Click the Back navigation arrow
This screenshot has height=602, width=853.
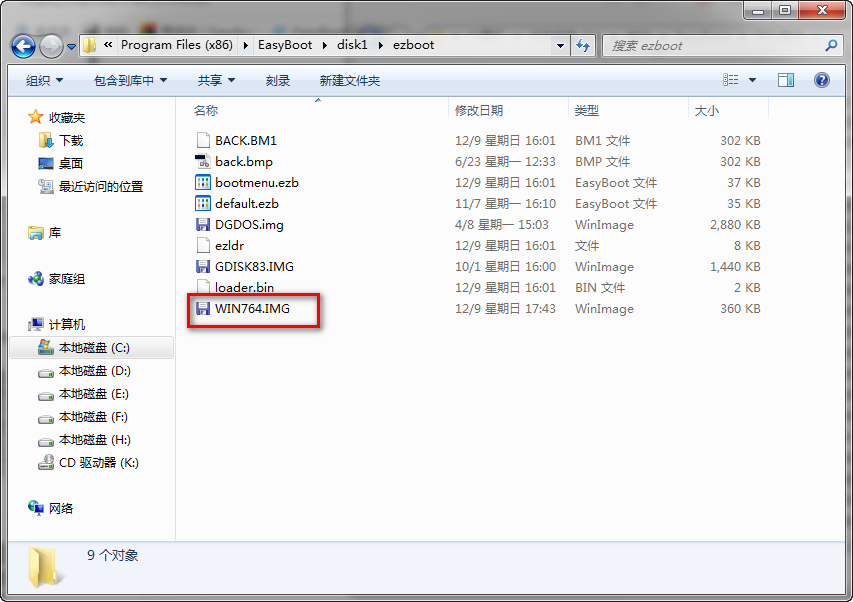[22, 45]
